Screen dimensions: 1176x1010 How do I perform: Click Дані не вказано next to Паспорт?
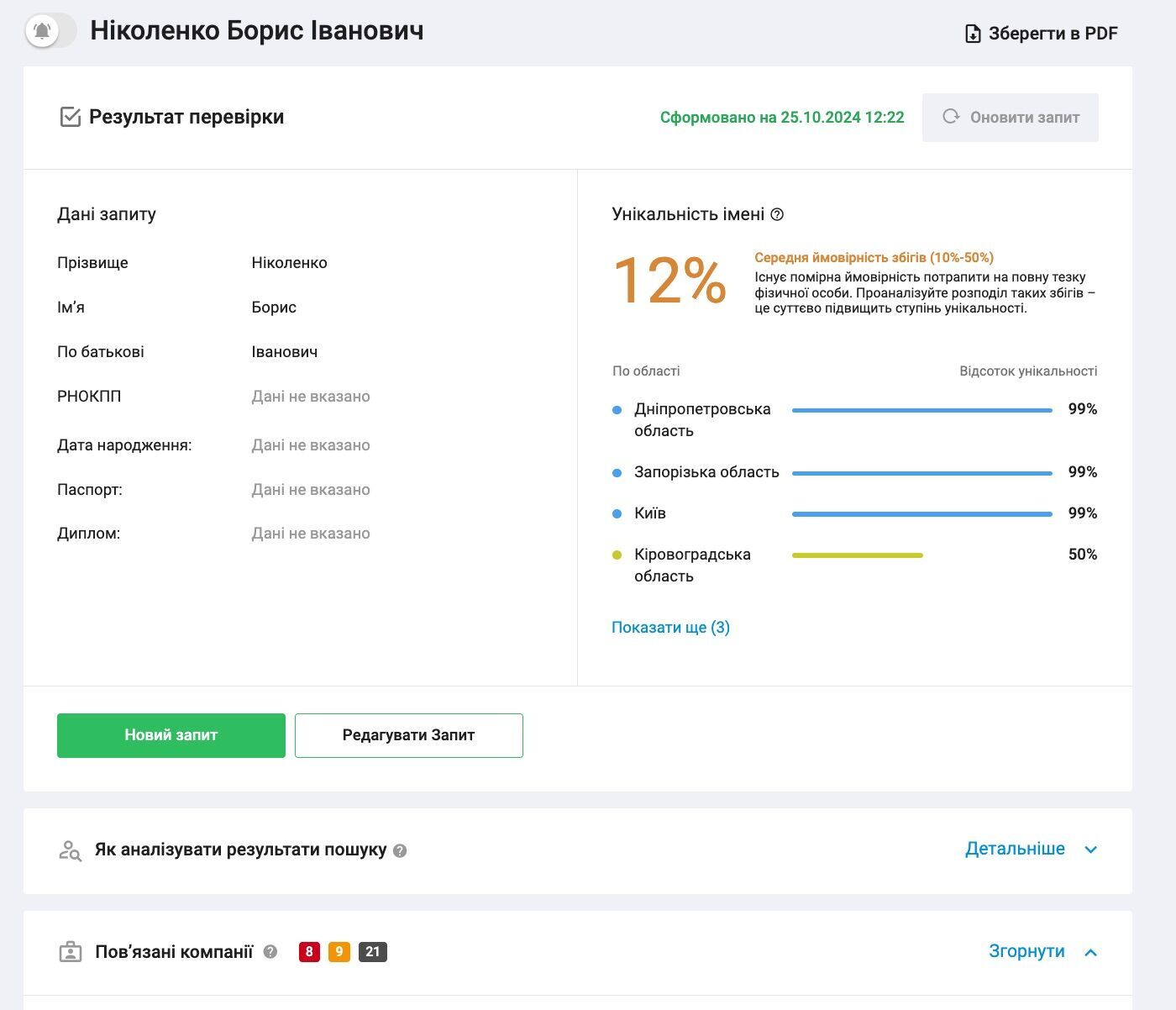pos(311,490)
